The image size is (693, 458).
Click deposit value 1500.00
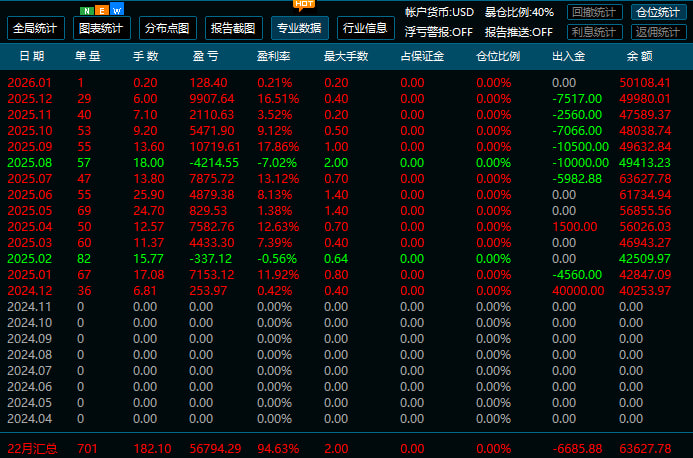tap(575, 227)
